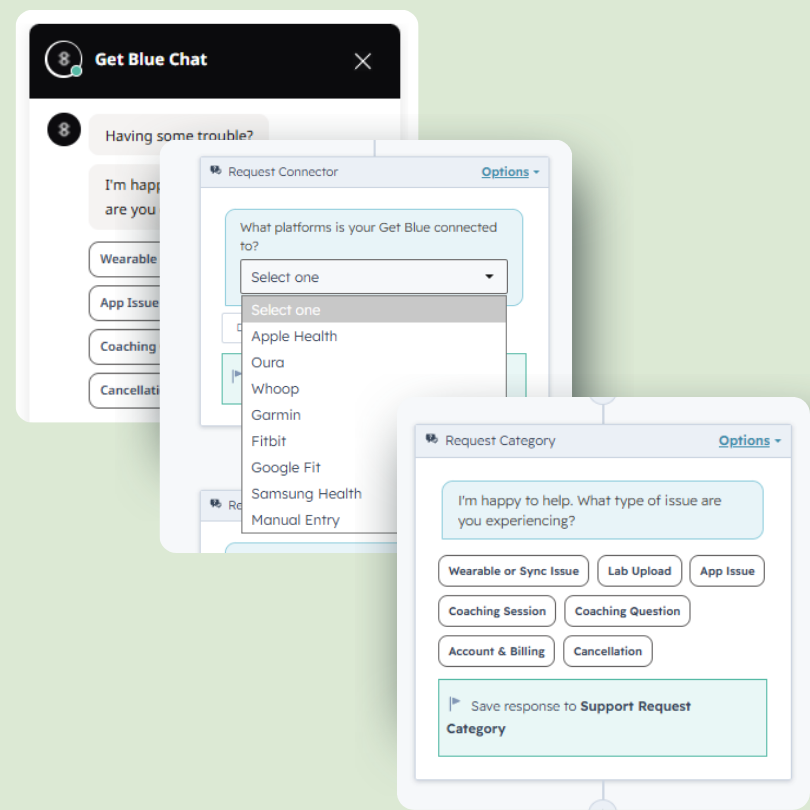Select Oura from the platform list
The width and height of the screenshot is (810, 810).
[373, 363]
